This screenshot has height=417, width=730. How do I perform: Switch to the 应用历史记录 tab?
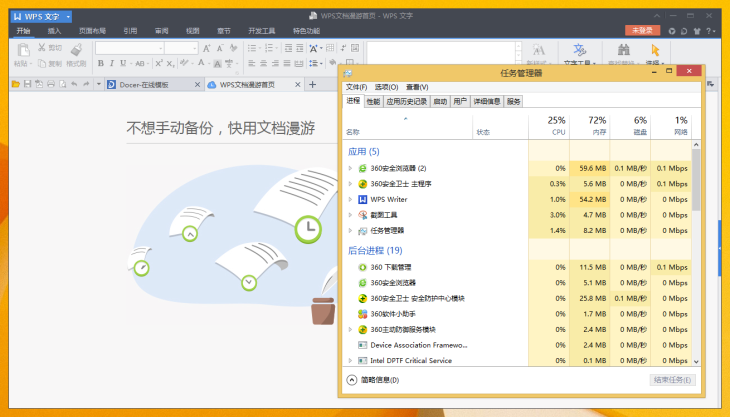coord(406,101)
